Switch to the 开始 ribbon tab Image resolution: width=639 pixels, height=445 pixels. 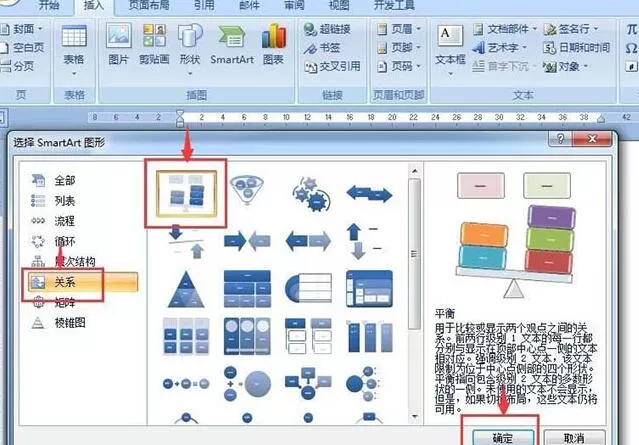[x=49, y=5]
